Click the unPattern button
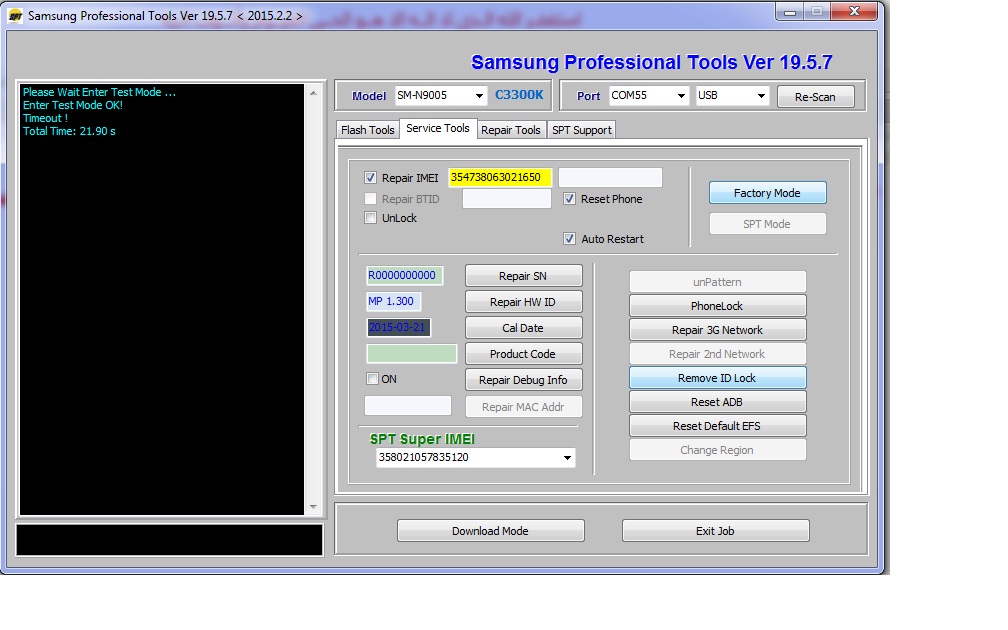The height and width of the screenshot is (630, 1008). click(x=717, y=282)
